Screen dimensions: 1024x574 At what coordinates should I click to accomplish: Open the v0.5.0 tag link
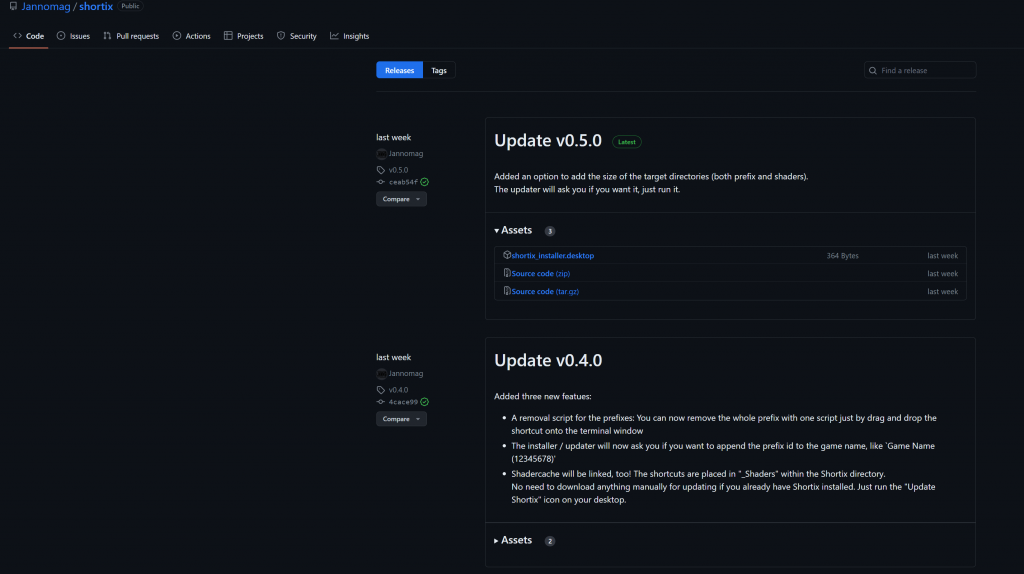tap(398, 170)
